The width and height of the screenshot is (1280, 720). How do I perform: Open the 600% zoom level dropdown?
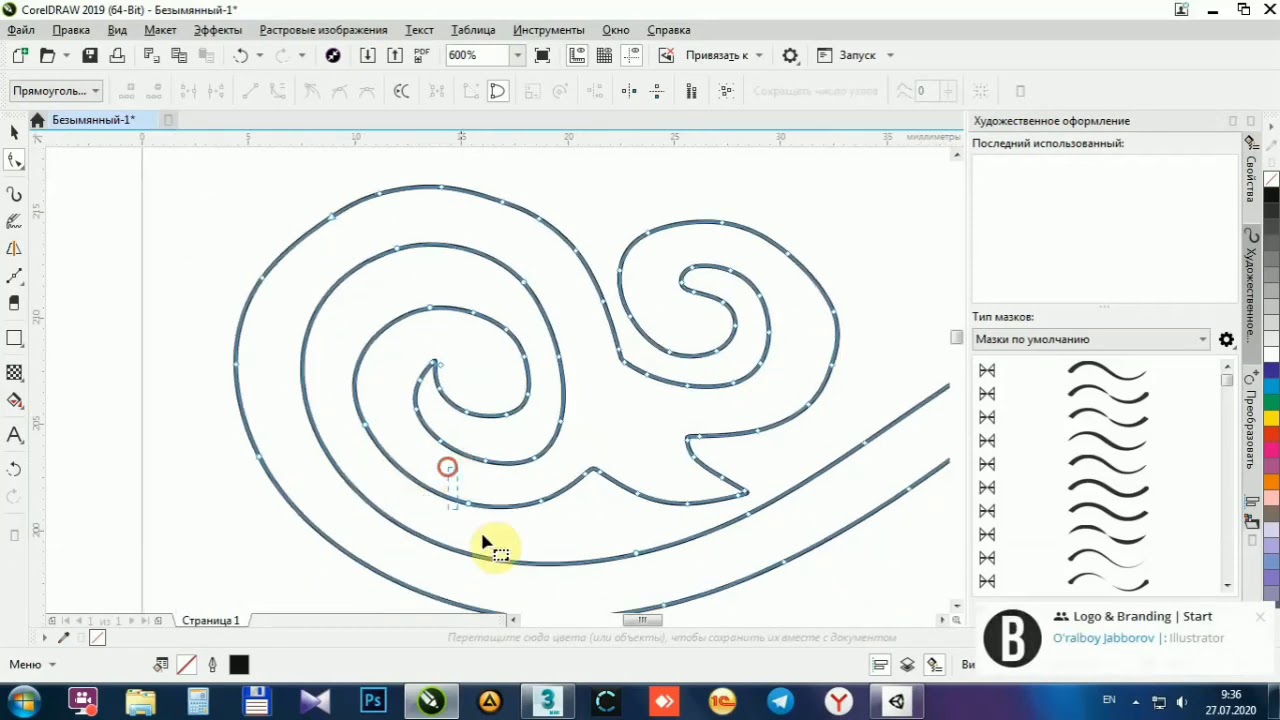[x=517, y=56]
